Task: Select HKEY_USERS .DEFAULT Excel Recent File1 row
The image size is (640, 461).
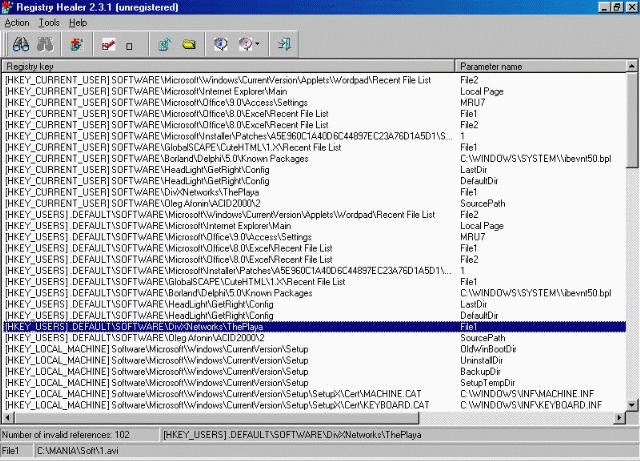Action: (314, 248)
